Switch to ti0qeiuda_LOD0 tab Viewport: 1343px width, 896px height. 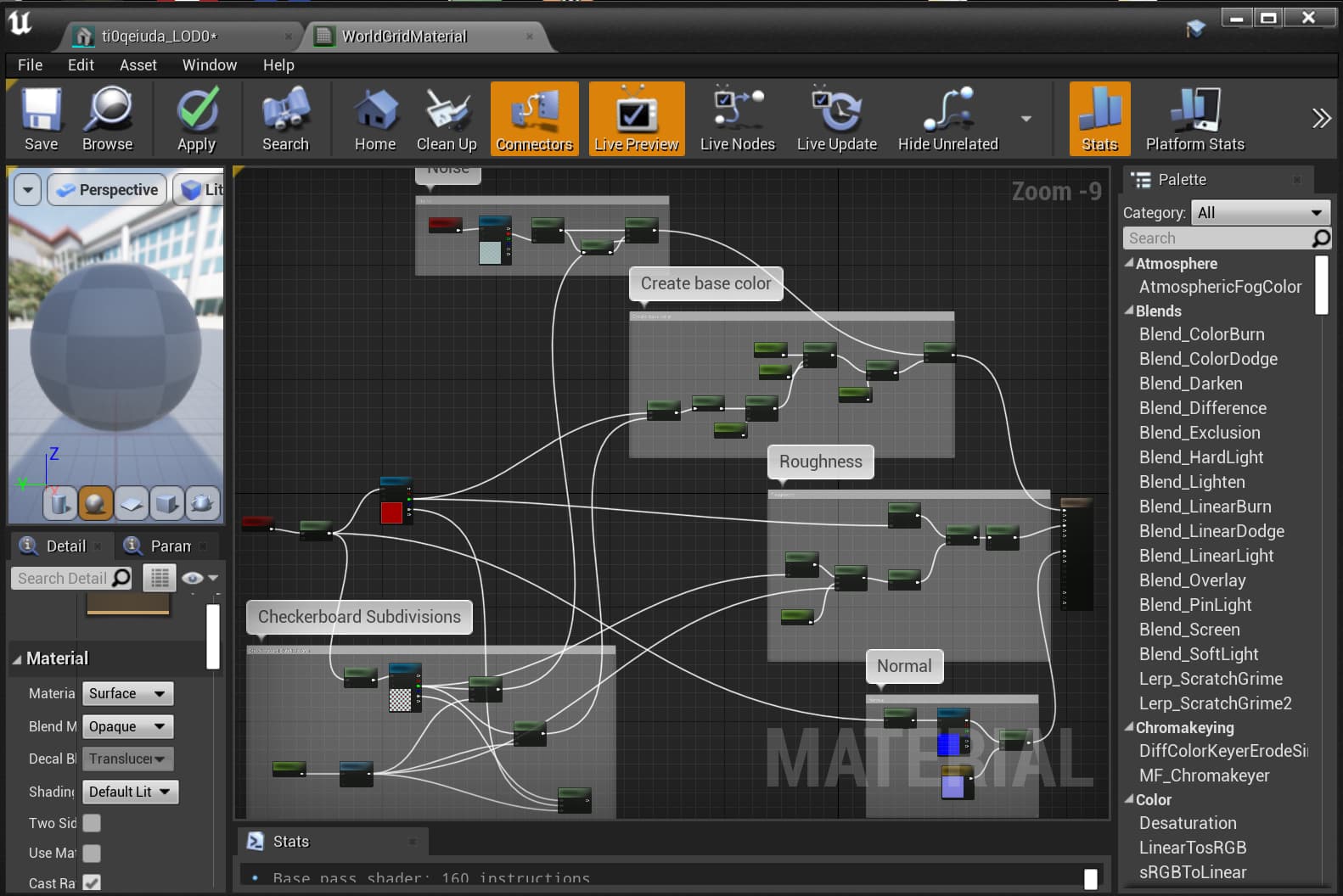pyautogui.click(x=180, y=36)
